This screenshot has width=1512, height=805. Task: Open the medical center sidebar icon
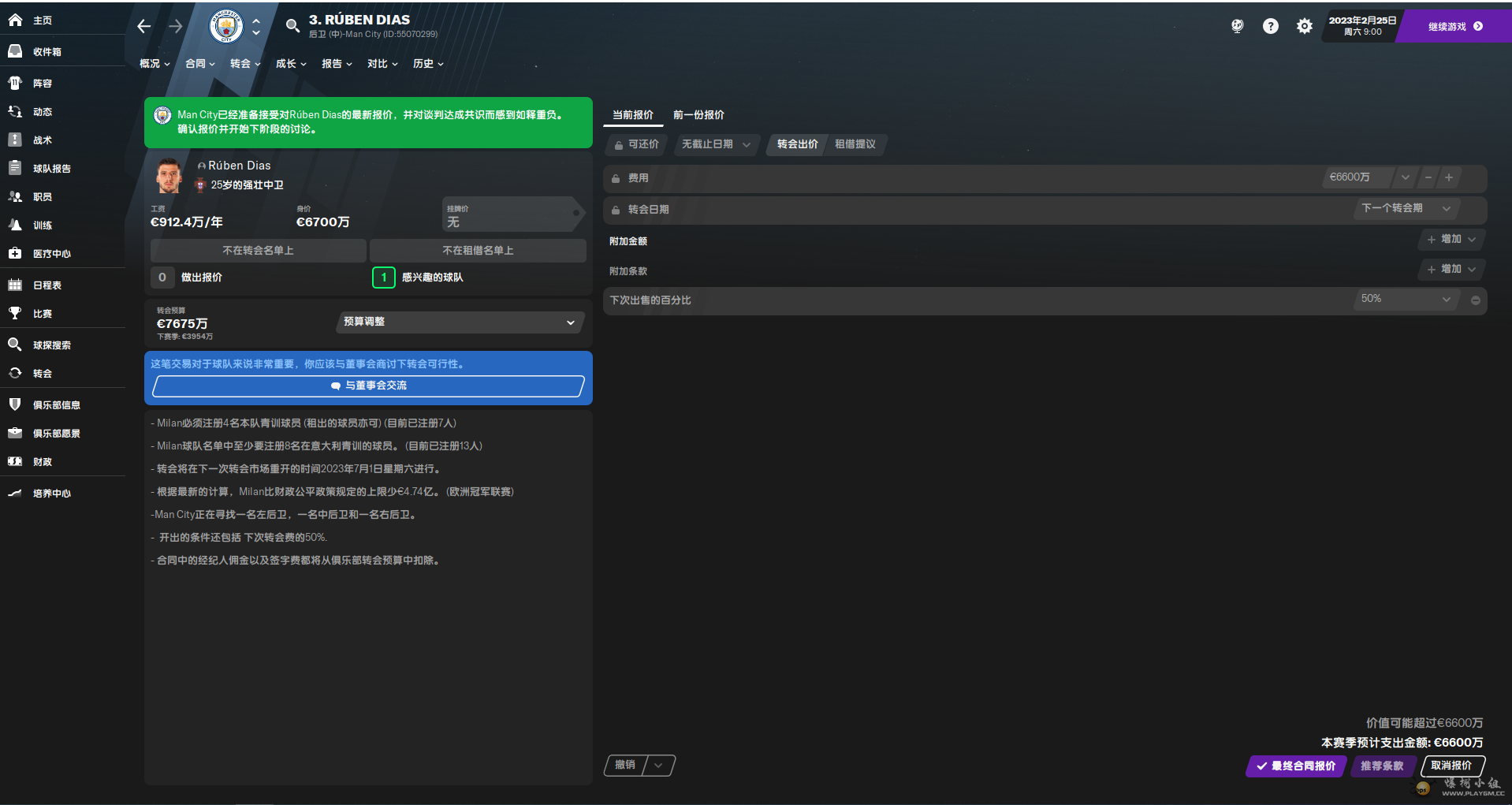(x=15, y=253)
